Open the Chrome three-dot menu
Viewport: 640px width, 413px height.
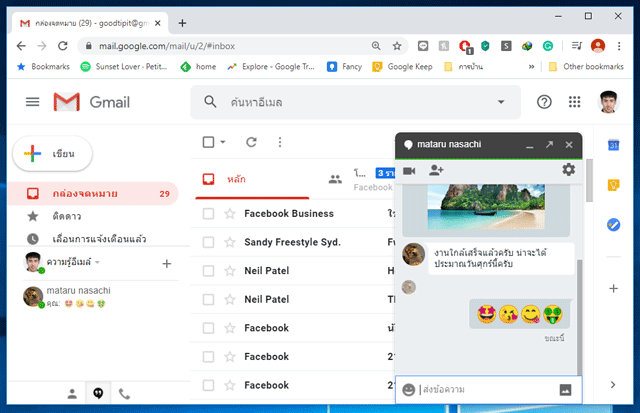pyautogui.click(x=619, y=46)
